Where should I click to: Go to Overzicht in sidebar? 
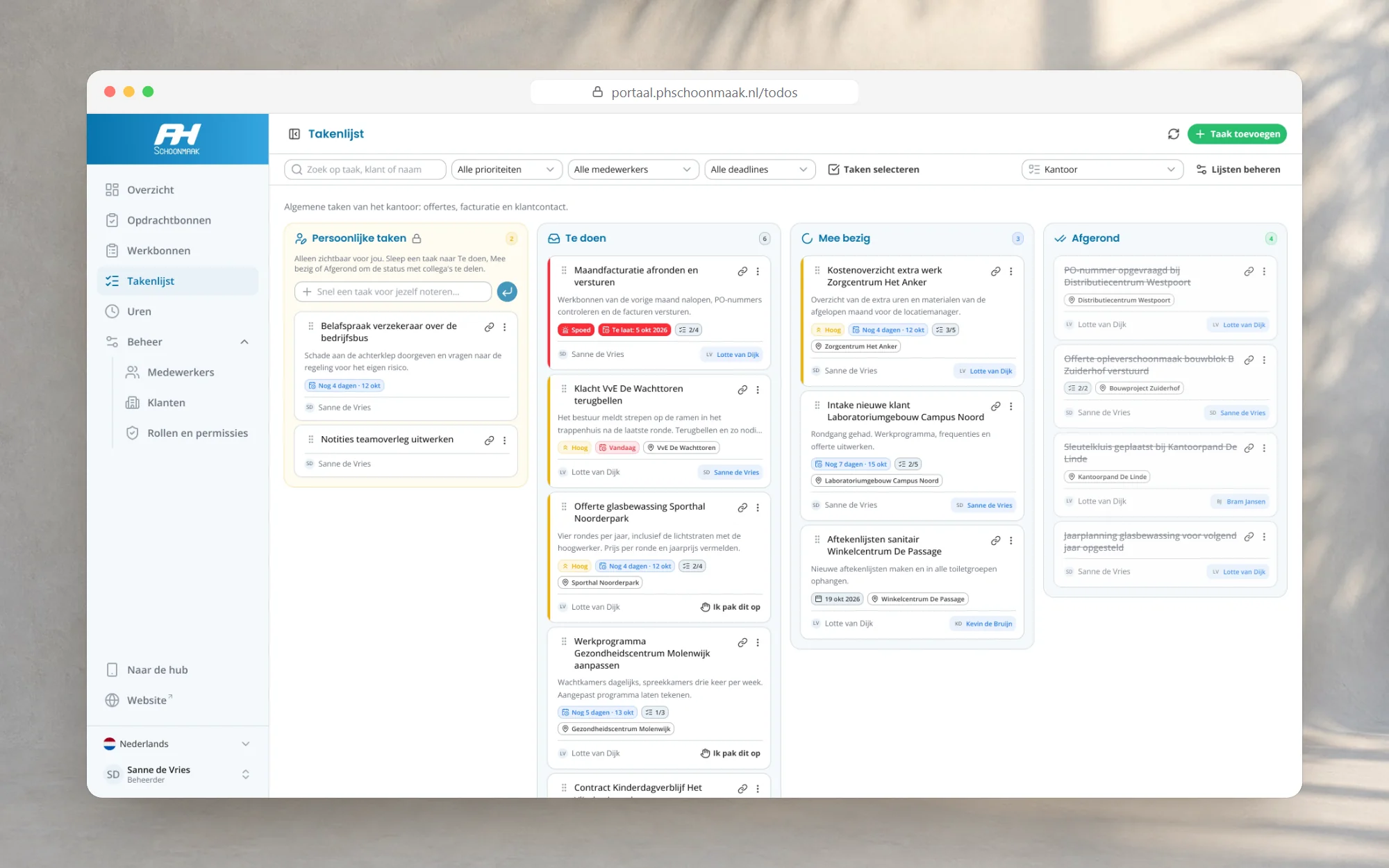coord(177,190)
